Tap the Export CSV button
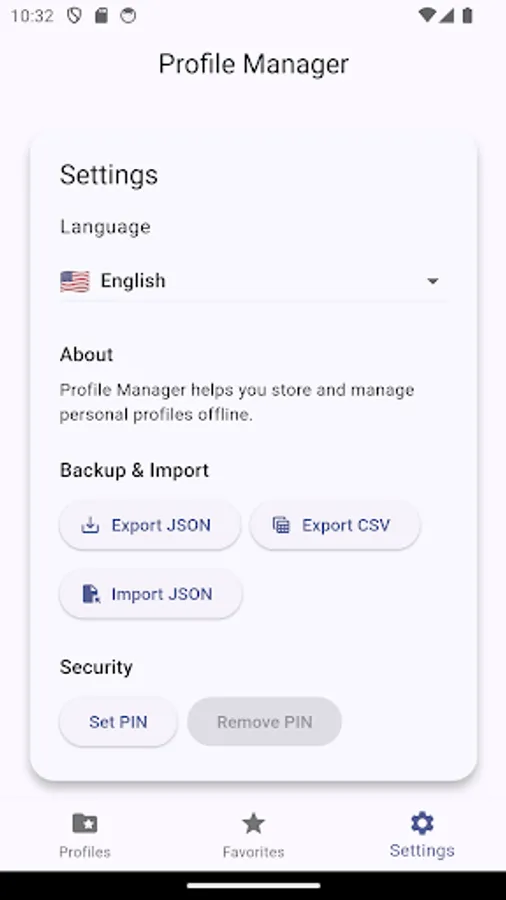506x900 pixels. (x=335, y=525)
